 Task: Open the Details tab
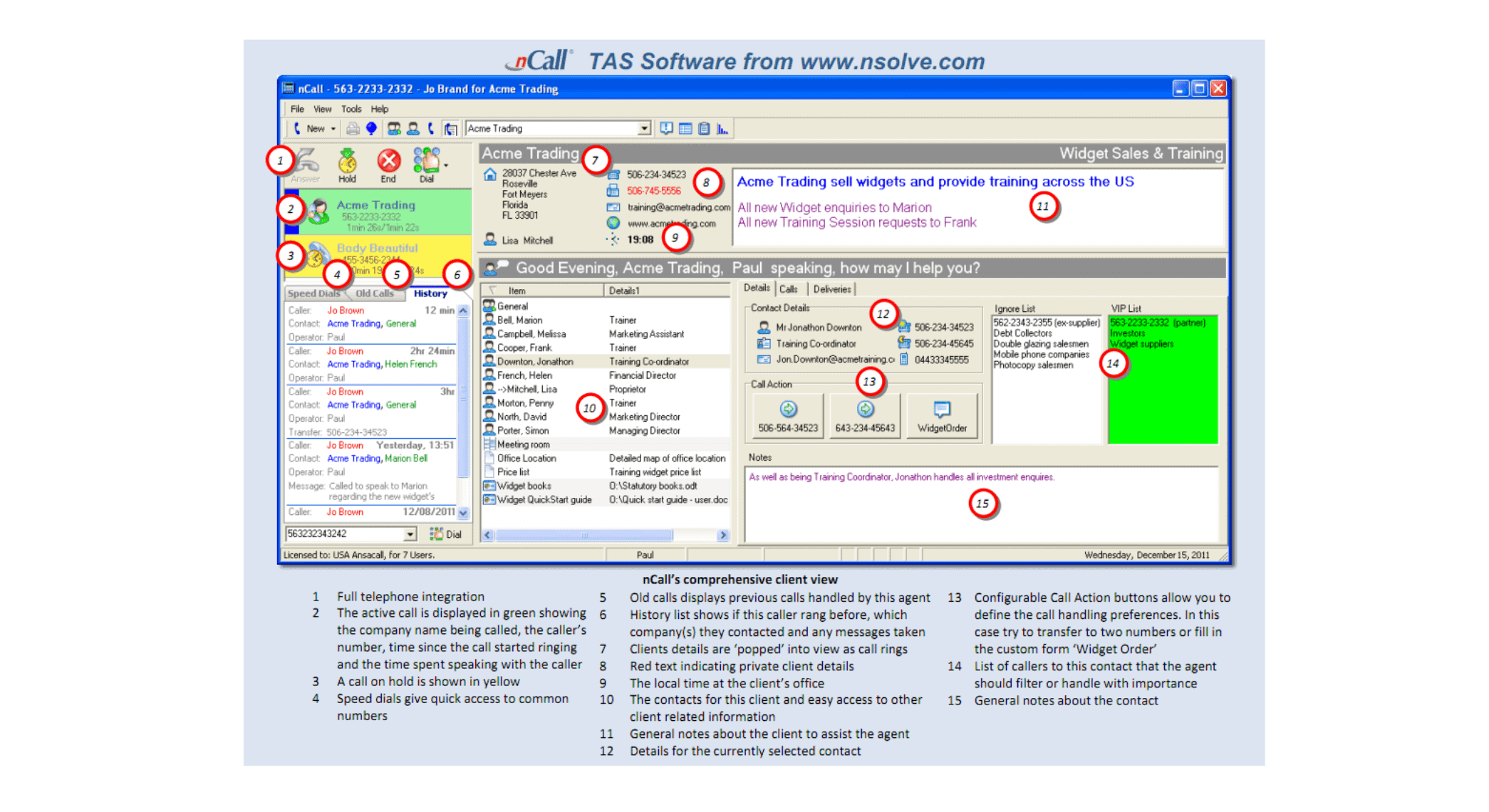757,288
